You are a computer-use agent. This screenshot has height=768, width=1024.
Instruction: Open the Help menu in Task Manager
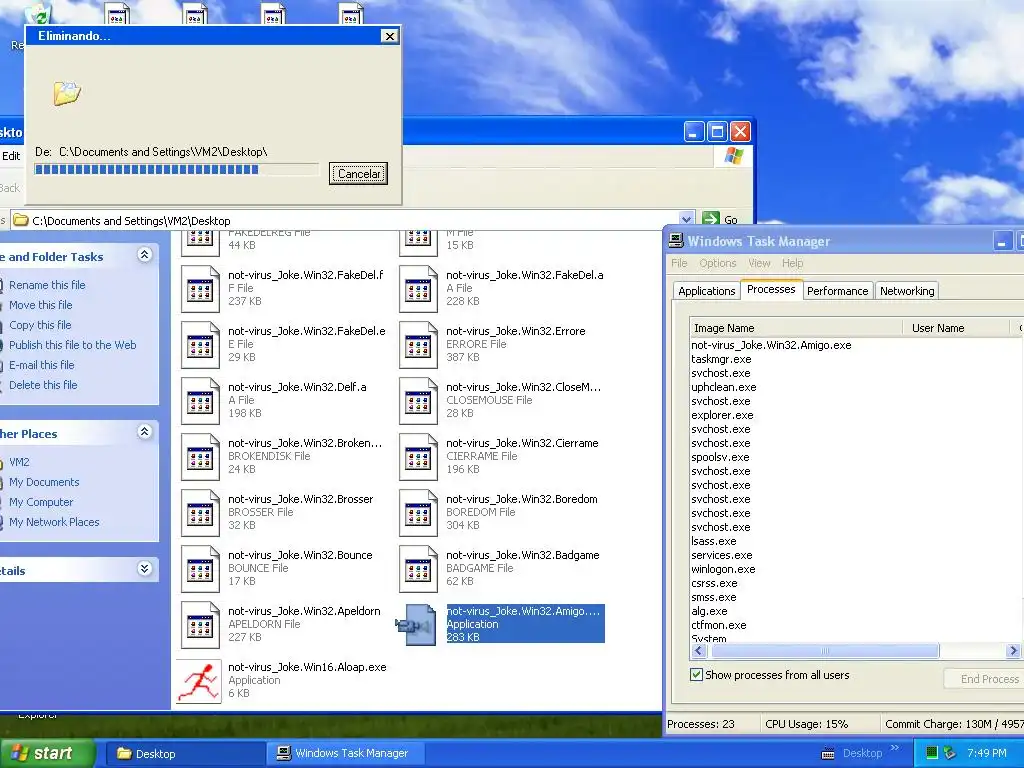[x=792, y=263]
